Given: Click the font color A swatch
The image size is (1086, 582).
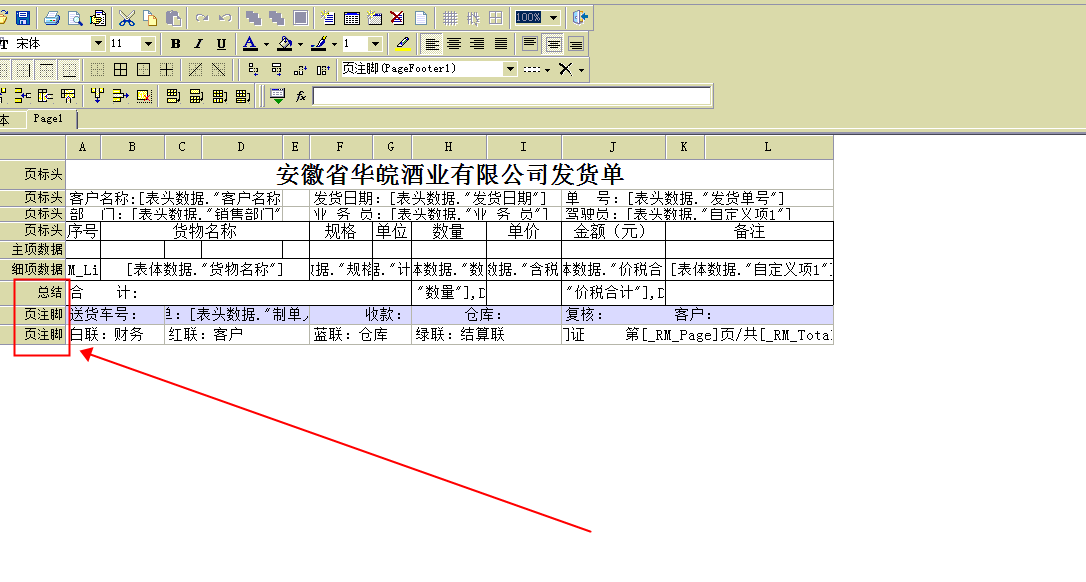Looking at the screenshot, I should tap(250, 44).
